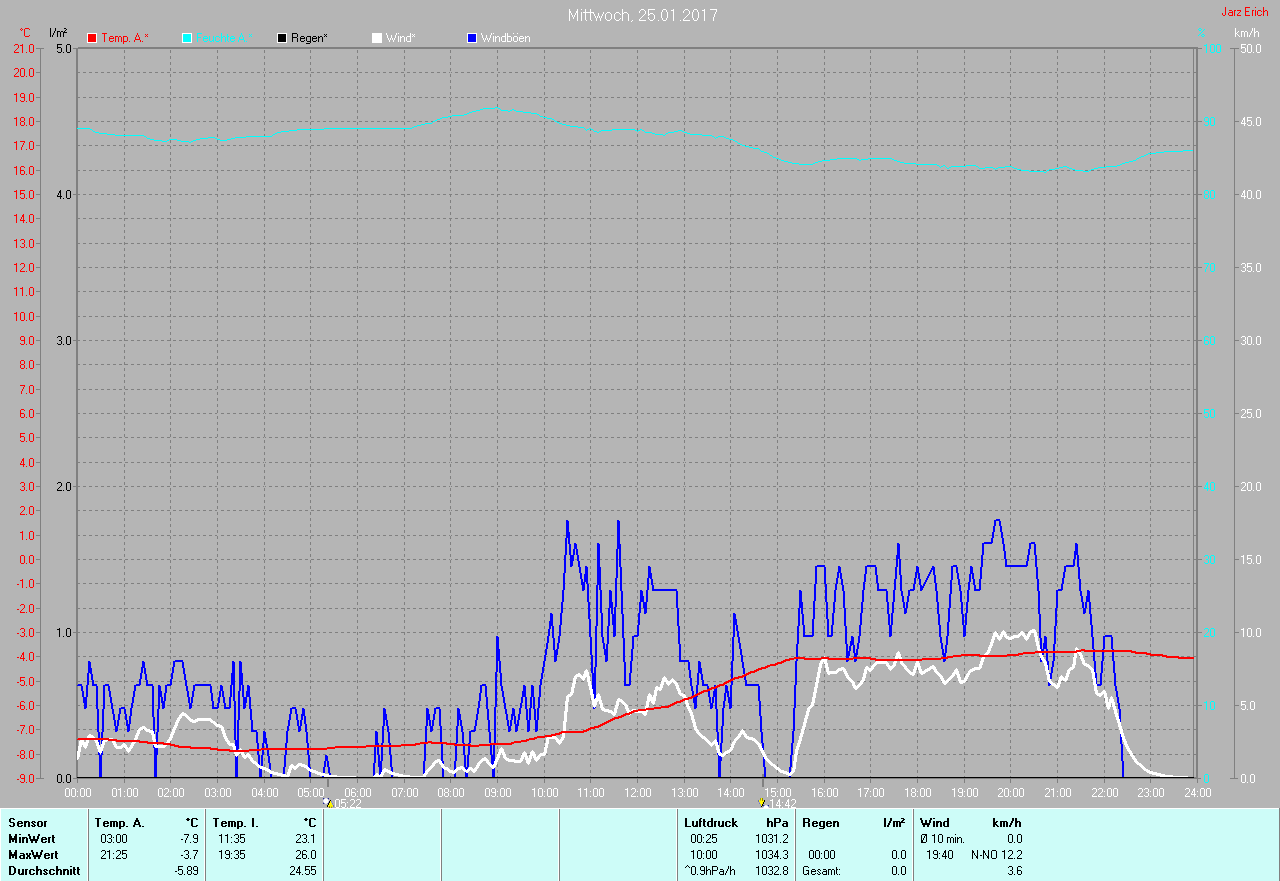Click the 19:40 wind maximum time
Image resolution: width=1280 pixels, height=881 pixels.
(940, 855)
